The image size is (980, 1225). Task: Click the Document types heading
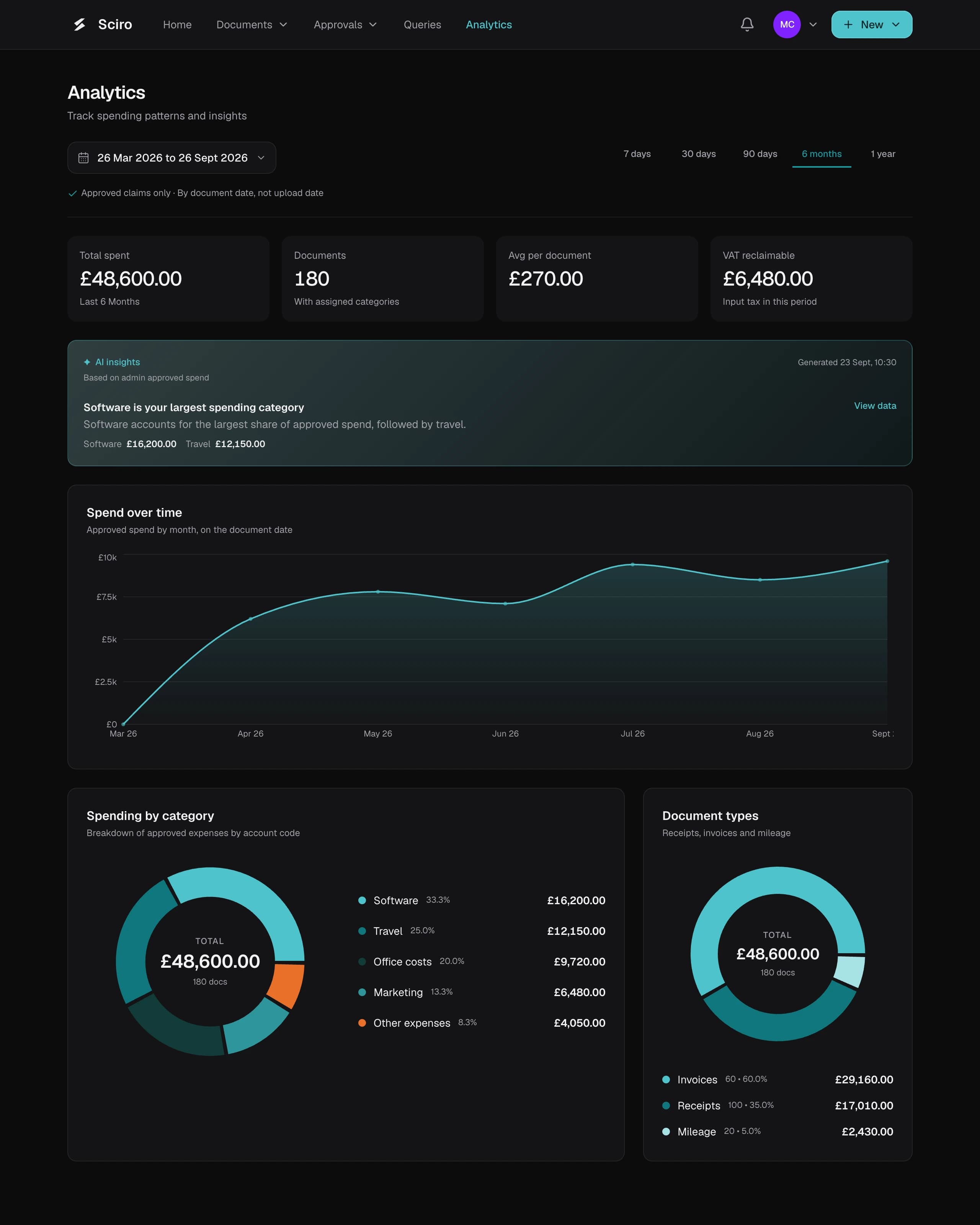tap(710, 816)
